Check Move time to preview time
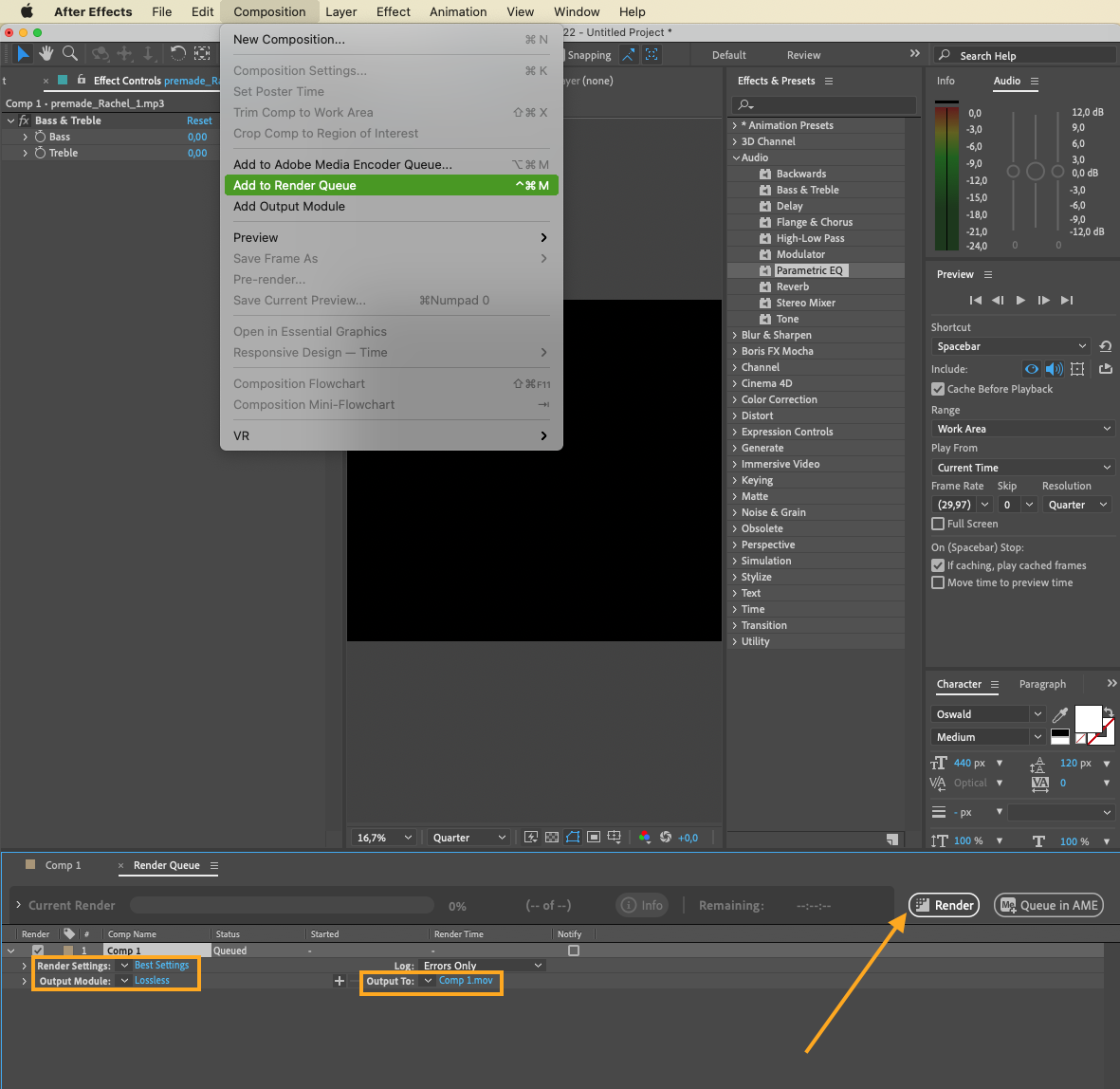1120x1089 pixels. pos(938,582)
